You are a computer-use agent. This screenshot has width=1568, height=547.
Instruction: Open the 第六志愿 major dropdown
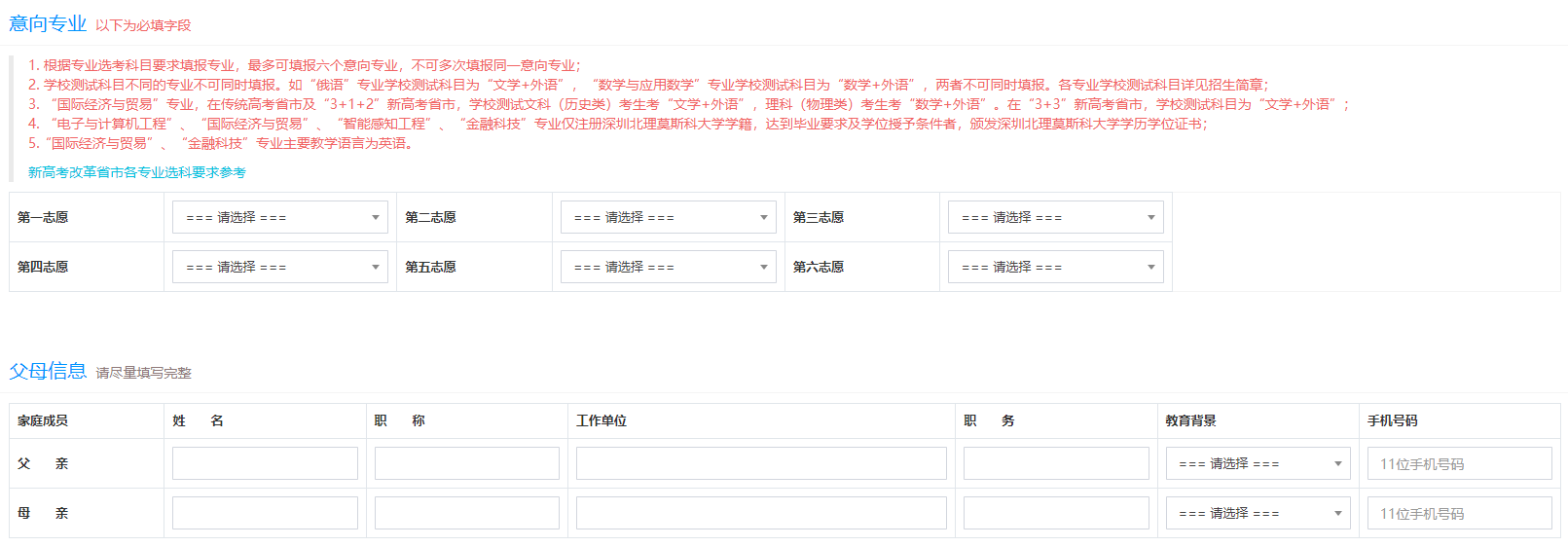[1056, 267]
